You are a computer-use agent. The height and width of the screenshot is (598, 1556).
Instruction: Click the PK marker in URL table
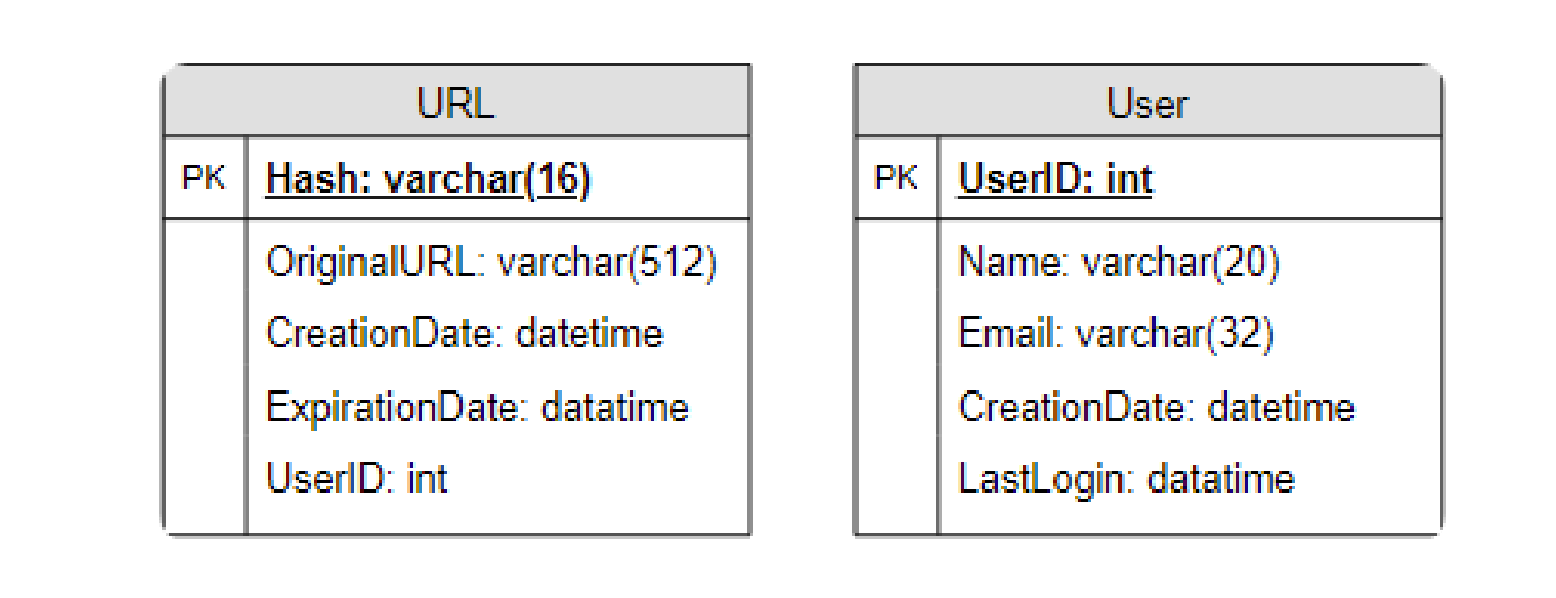click(204, 178)
